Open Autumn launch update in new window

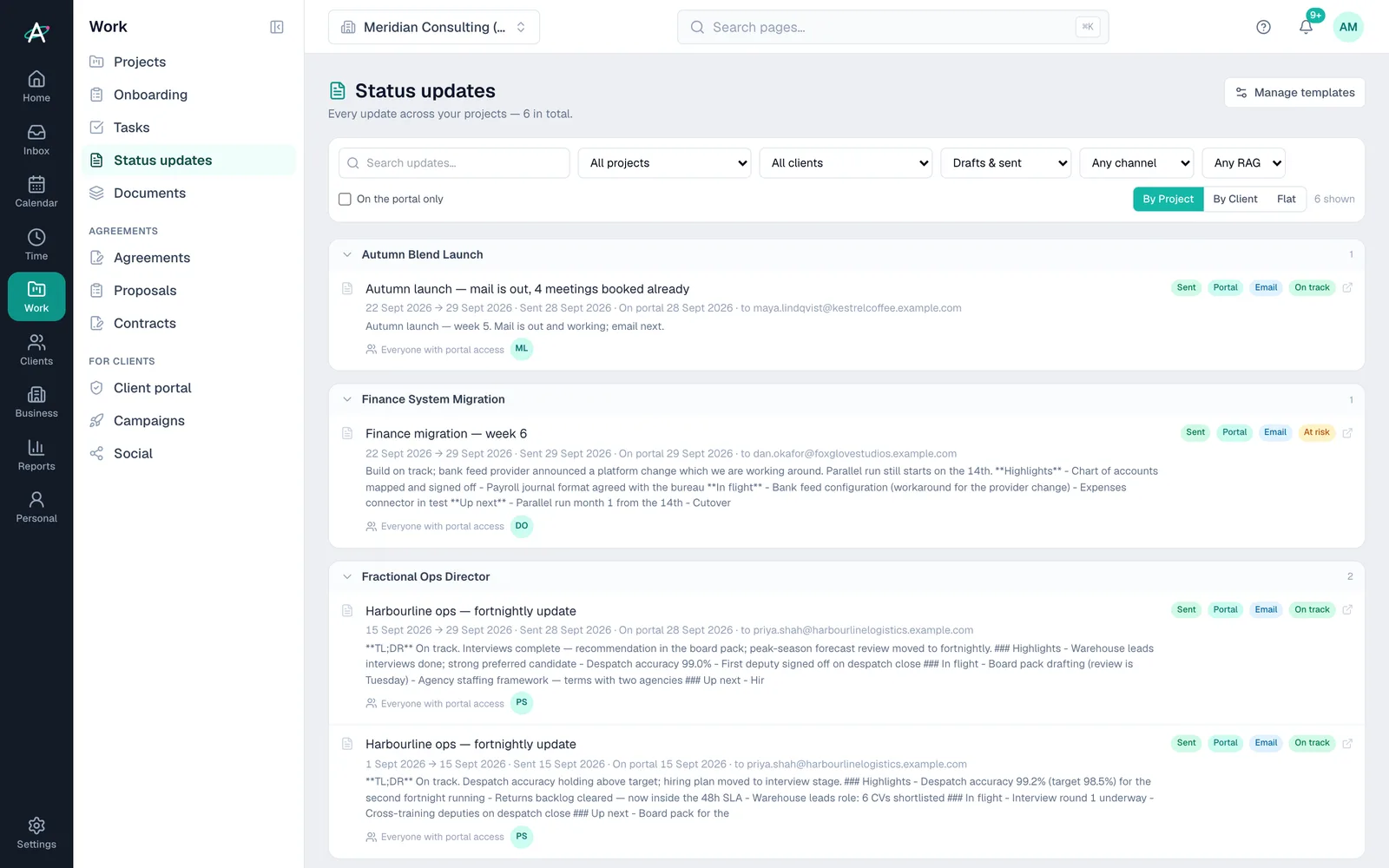tap(1347, 287)
